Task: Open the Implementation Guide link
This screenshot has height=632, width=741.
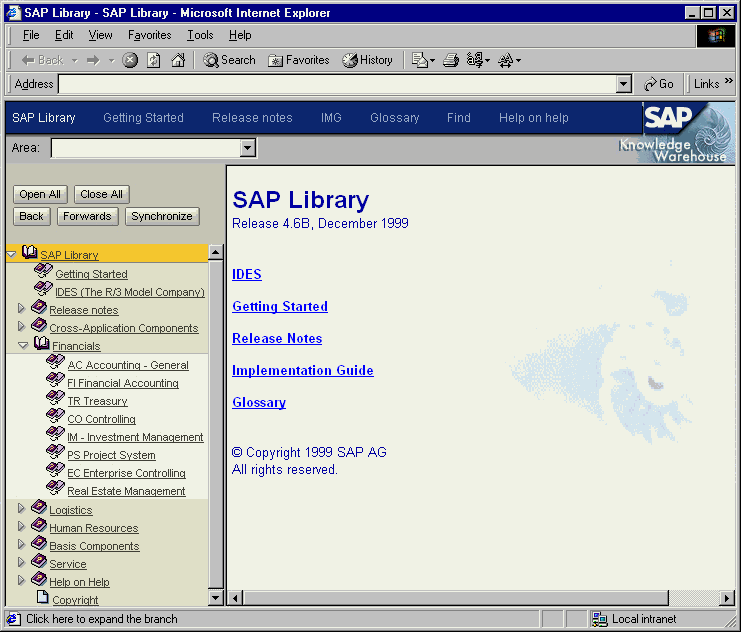Action: tap(302, 370)
